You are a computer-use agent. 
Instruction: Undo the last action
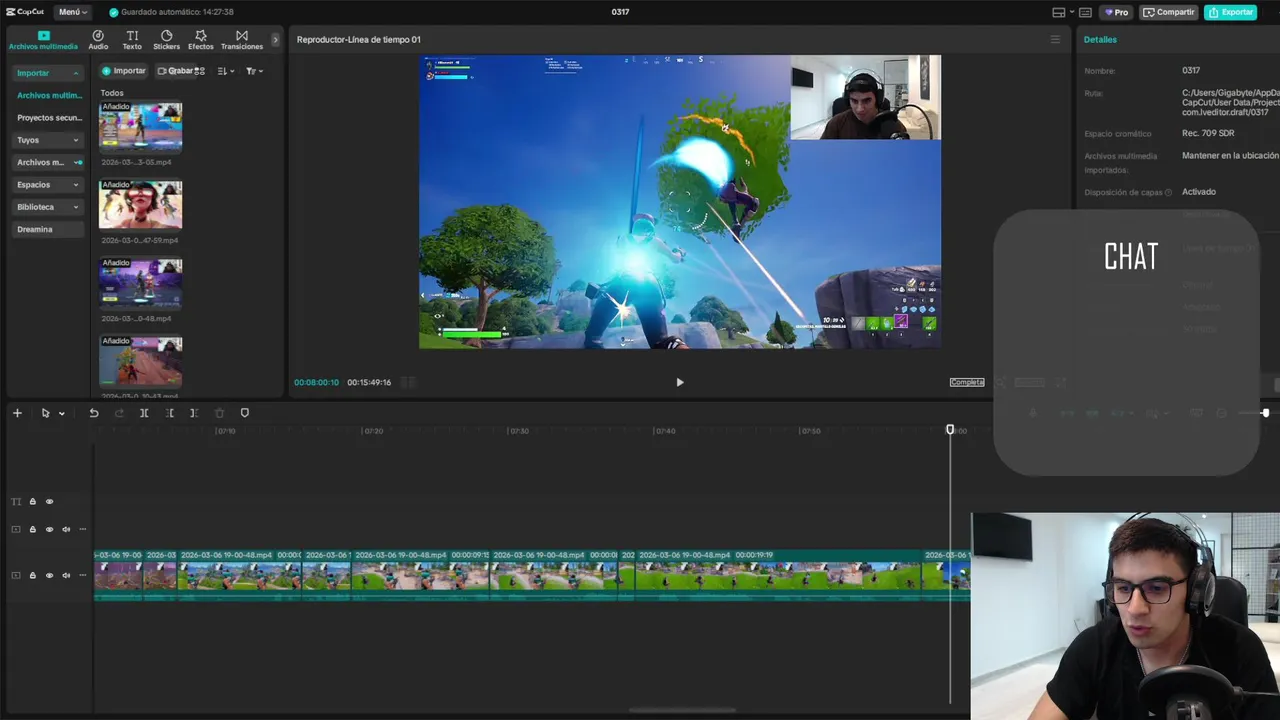(x=94, y=413)
